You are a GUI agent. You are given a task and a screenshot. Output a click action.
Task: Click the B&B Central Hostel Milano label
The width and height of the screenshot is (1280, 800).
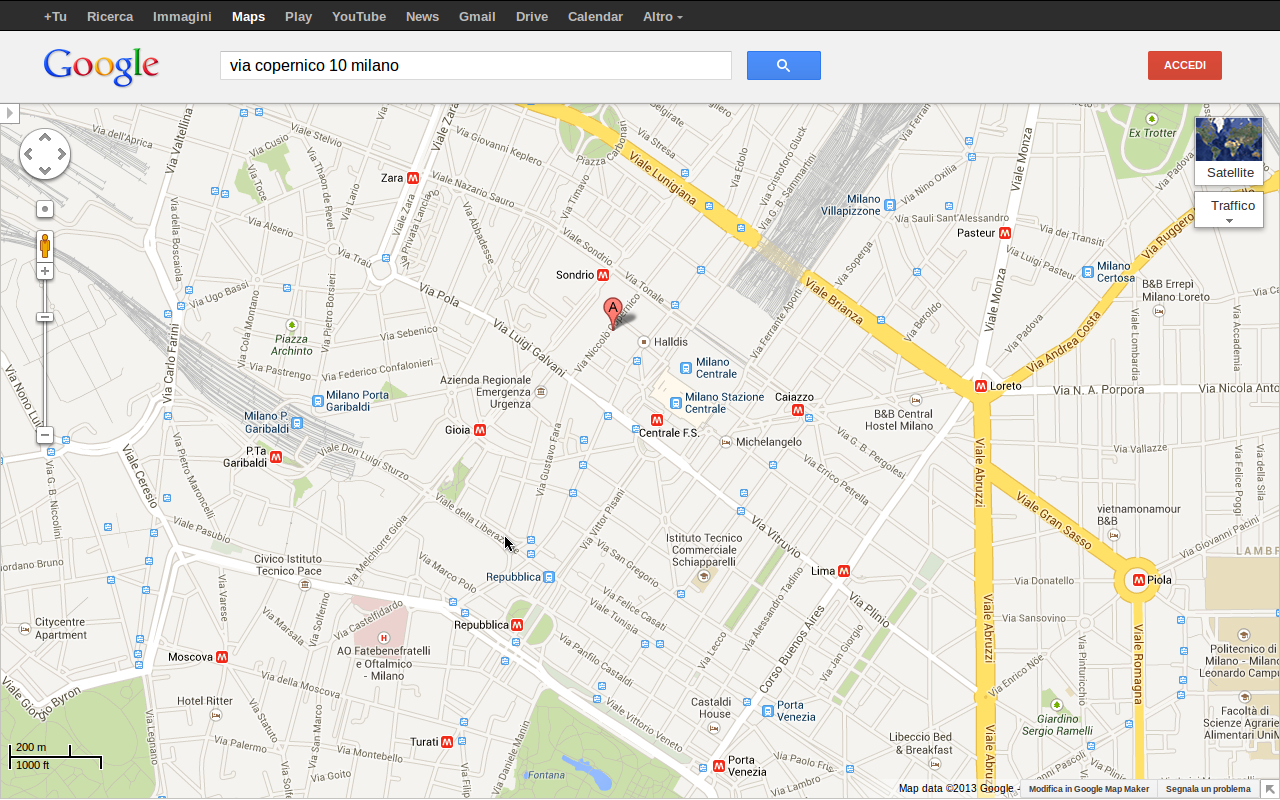903,420
